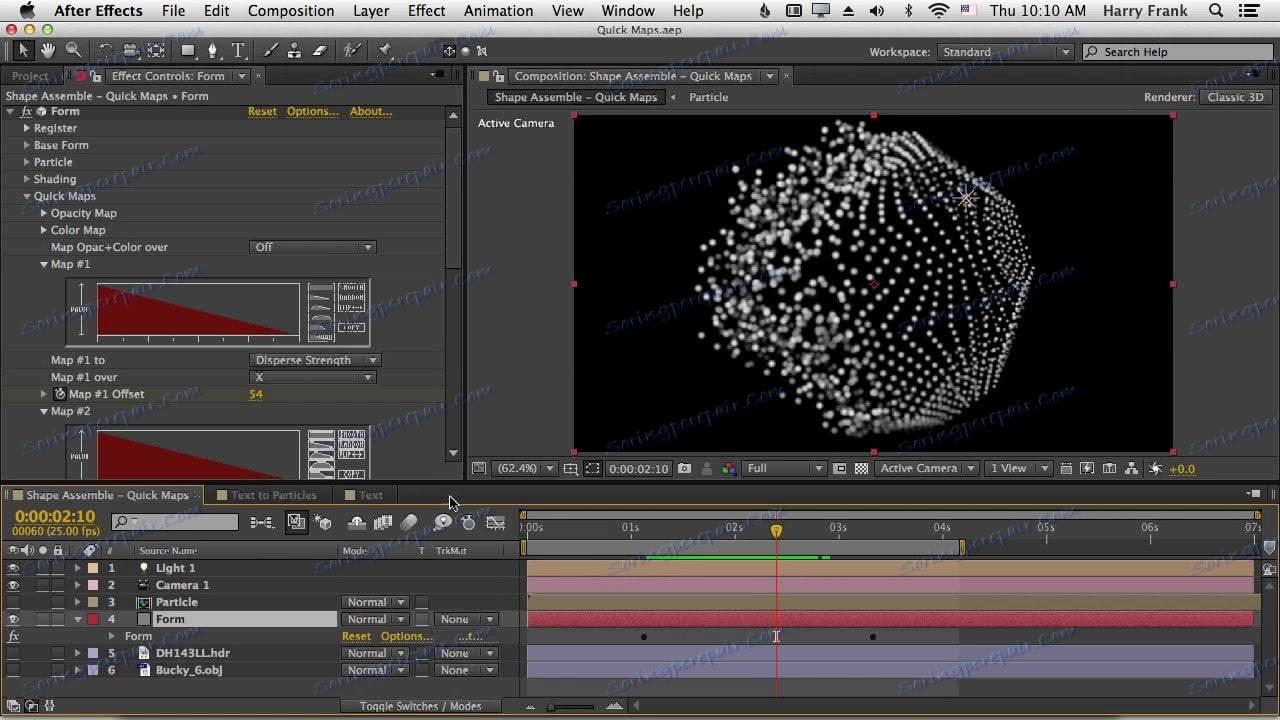Choose the Type text tool
This screenshot has width=1280, height=720.
tap(238, 50)
